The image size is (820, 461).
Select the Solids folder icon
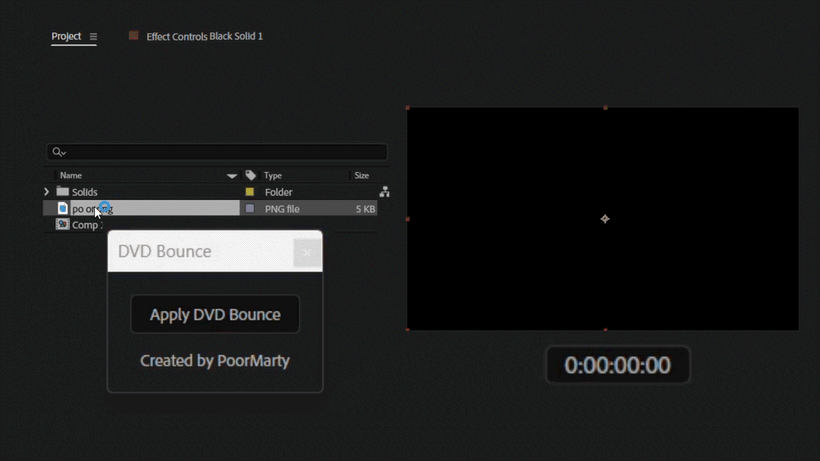point(63,191)
